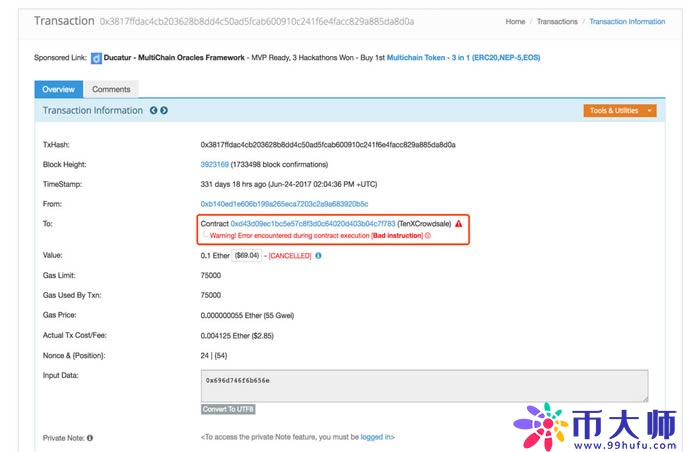
Task: Open the Transactions breadcrumb link
Action: [x=557, y=21]
